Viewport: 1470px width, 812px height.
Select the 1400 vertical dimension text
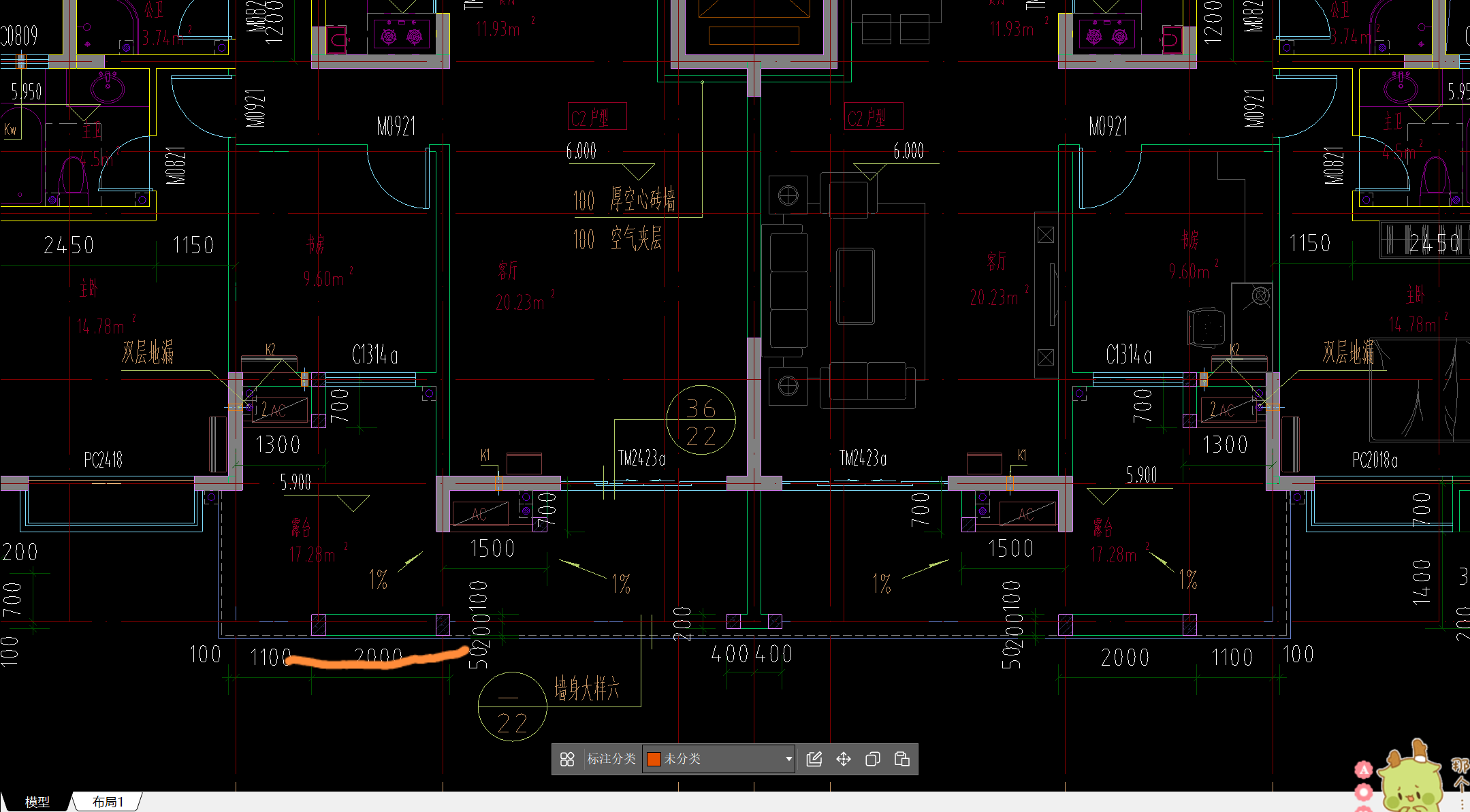(x=1421, y=582)
